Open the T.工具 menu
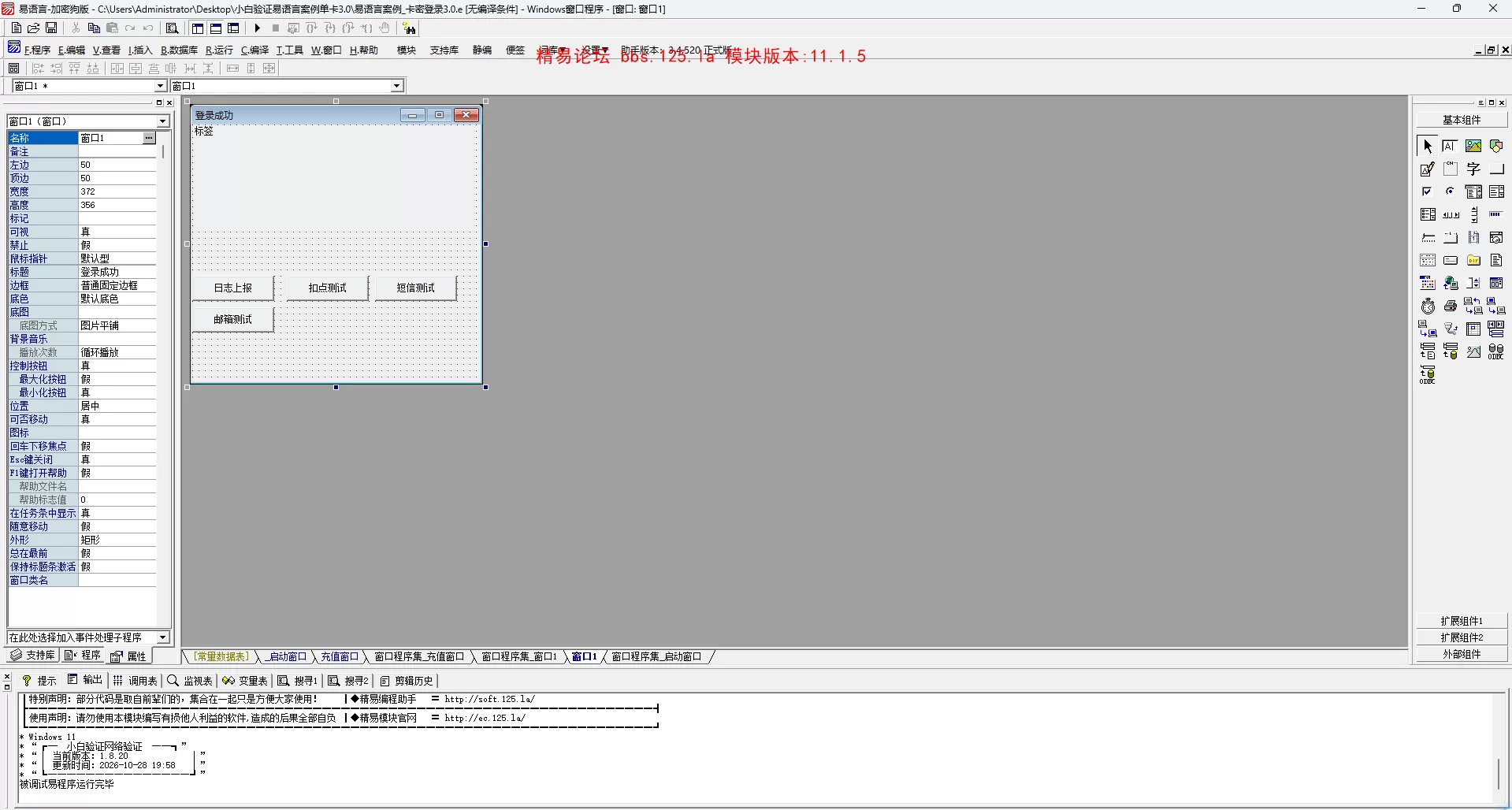1512x810 pixels. 289,50
